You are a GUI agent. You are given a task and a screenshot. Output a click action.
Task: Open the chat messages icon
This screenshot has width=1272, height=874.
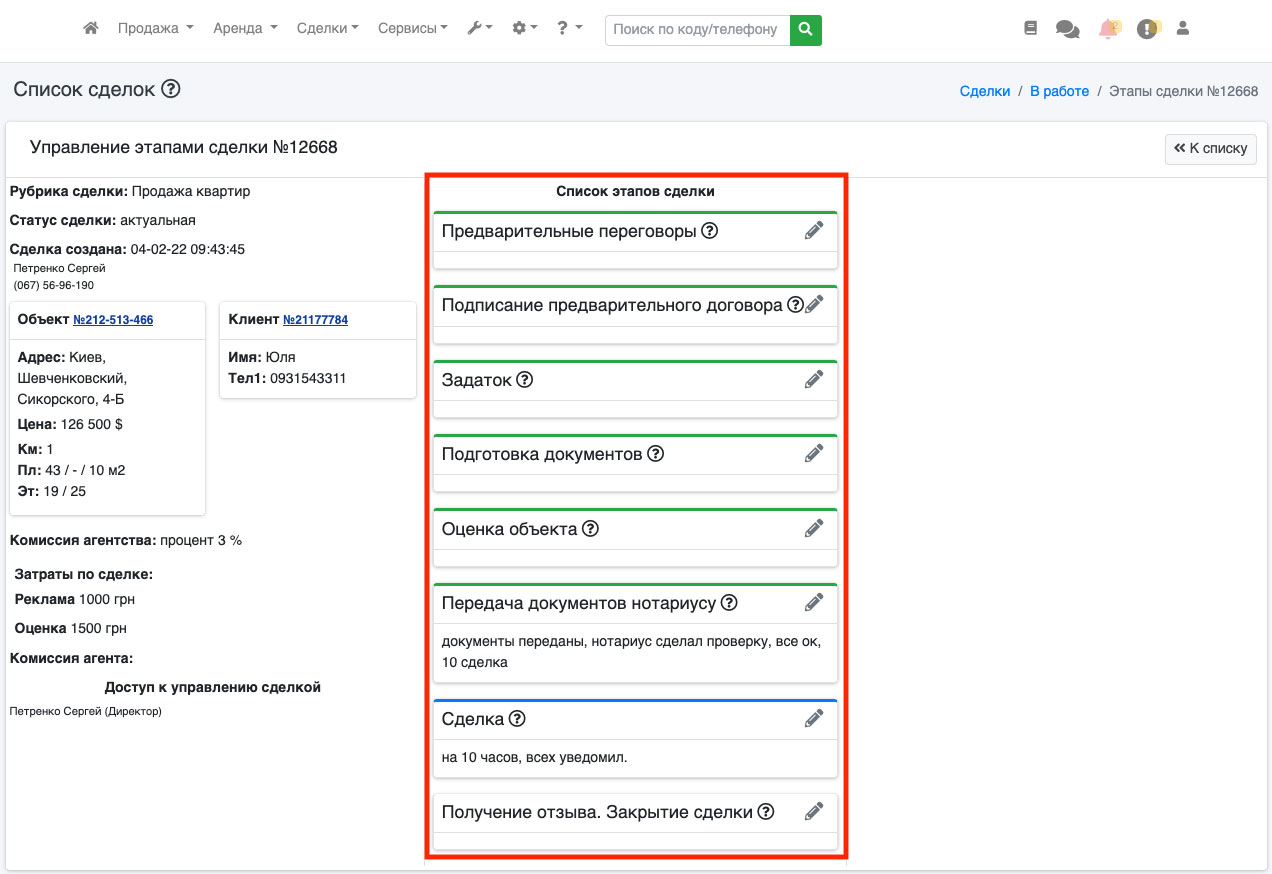1067,30
